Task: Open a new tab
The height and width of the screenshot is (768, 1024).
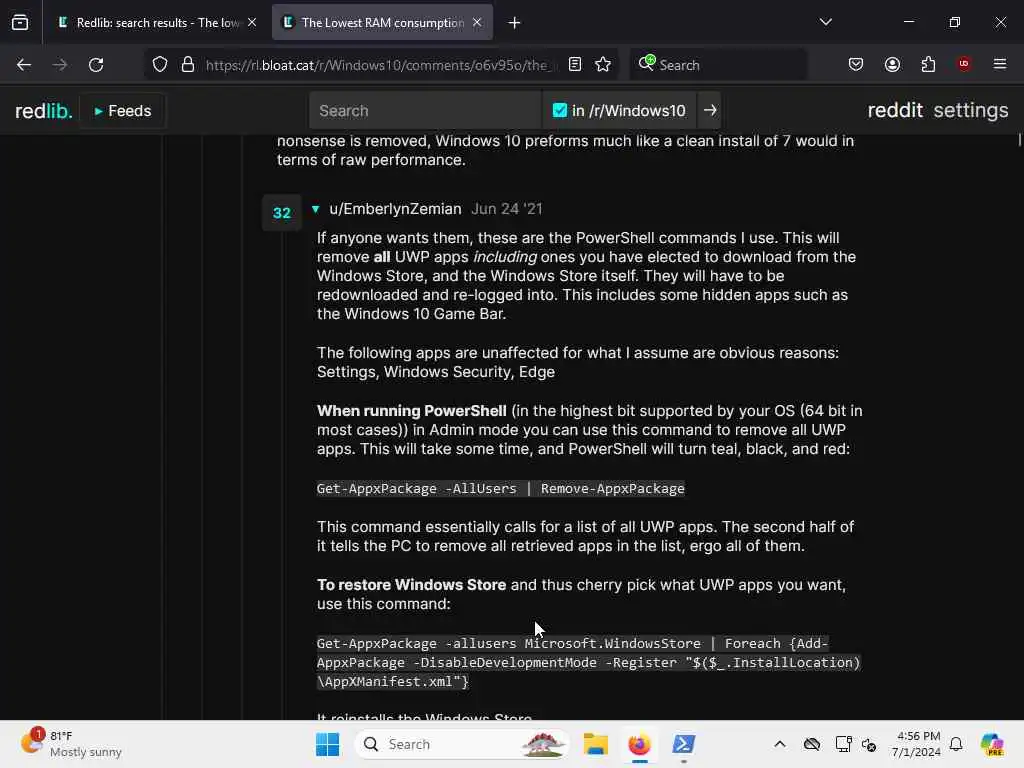Action: 515,23
